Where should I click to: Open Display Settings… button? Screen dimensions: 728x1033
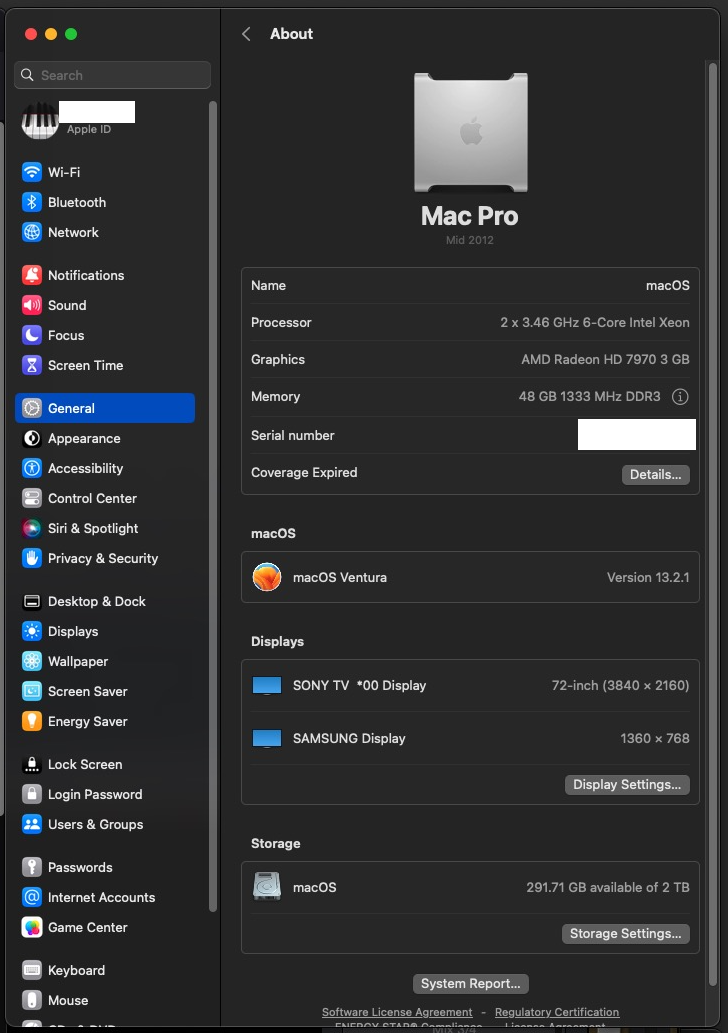(x=627, y=784)
